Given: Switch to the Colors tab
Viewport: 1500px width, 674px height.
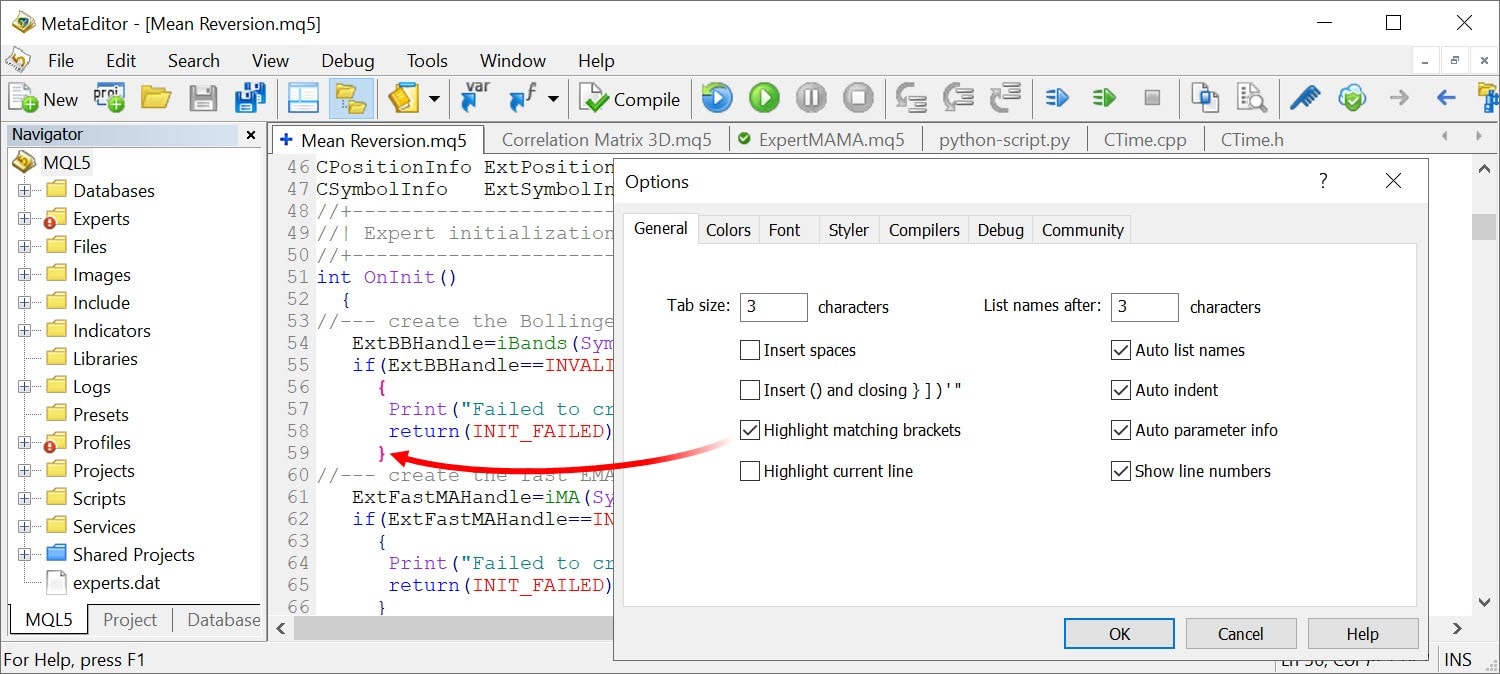Looking at the screenshot, I should [728, 230].
